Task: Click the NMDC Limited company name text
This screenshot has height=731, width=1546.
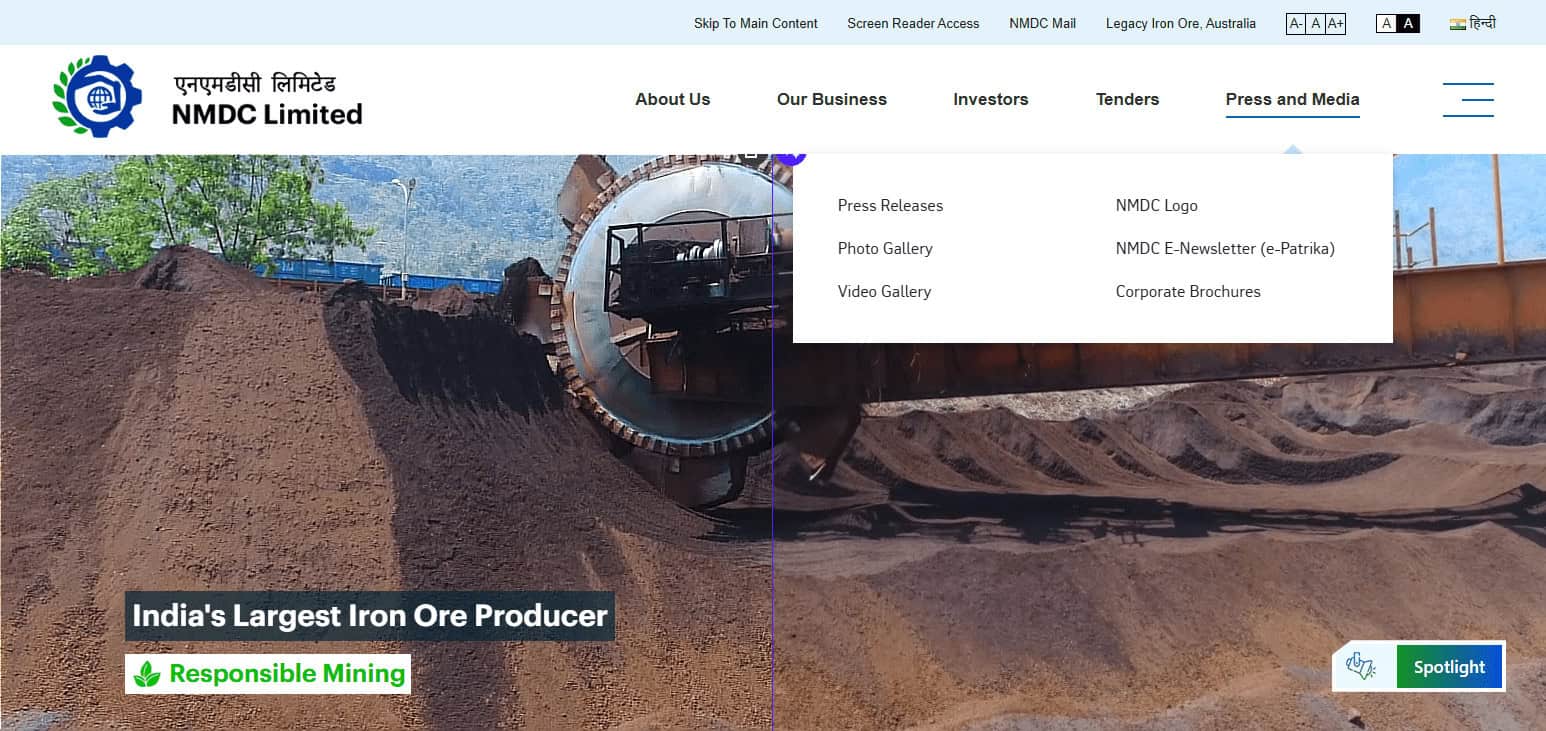Action: pos(267,114)
